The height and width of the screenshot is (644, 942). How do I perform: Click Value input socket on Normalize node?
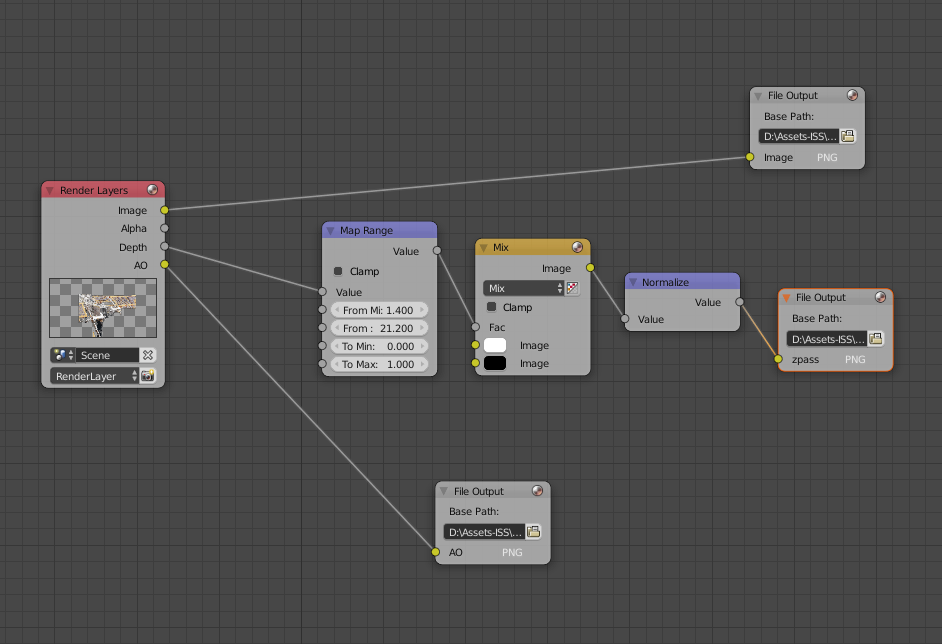[x=625, y=319]
